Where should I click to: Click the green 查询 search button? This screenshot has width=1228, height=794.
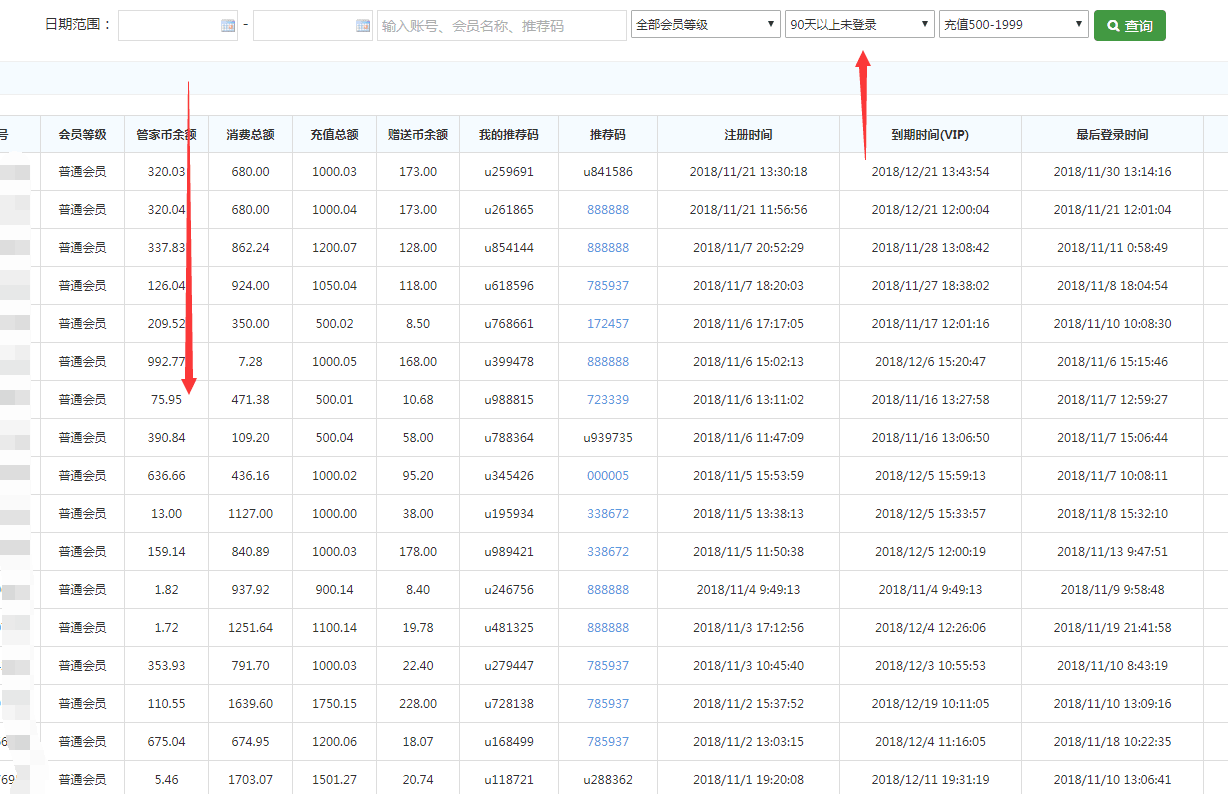(x=1130, y=26)
